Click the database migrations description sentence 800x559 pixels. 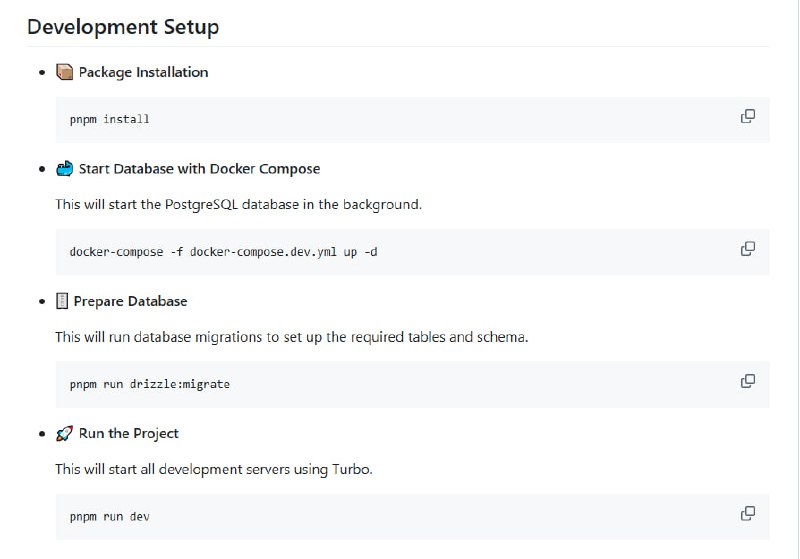[291, 337]
